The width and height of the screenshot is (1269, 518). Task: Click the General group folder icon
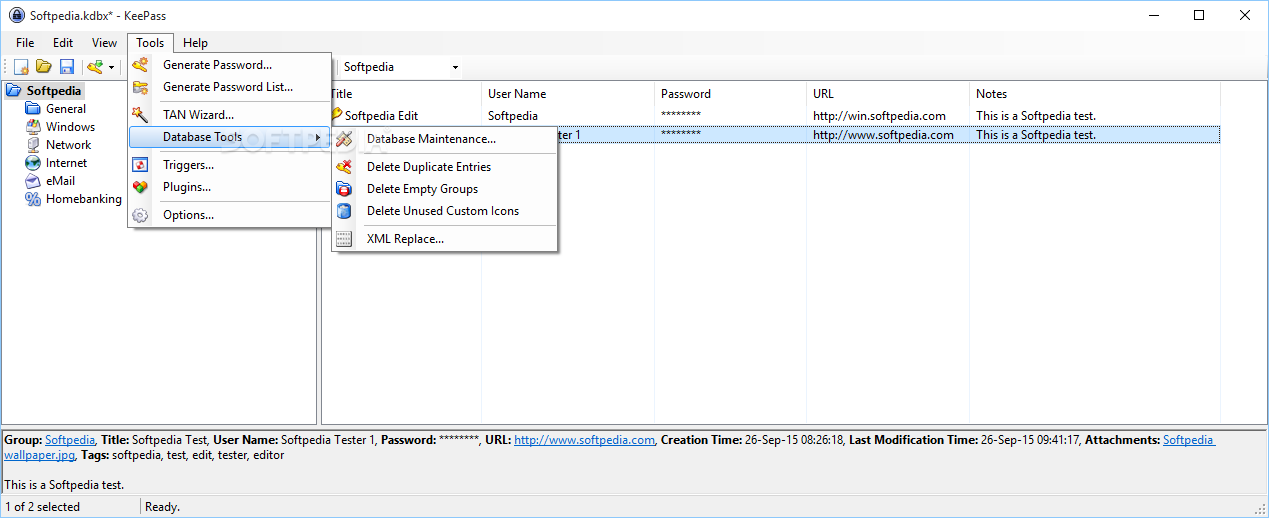pyautogui.click(x=33, y=109)
